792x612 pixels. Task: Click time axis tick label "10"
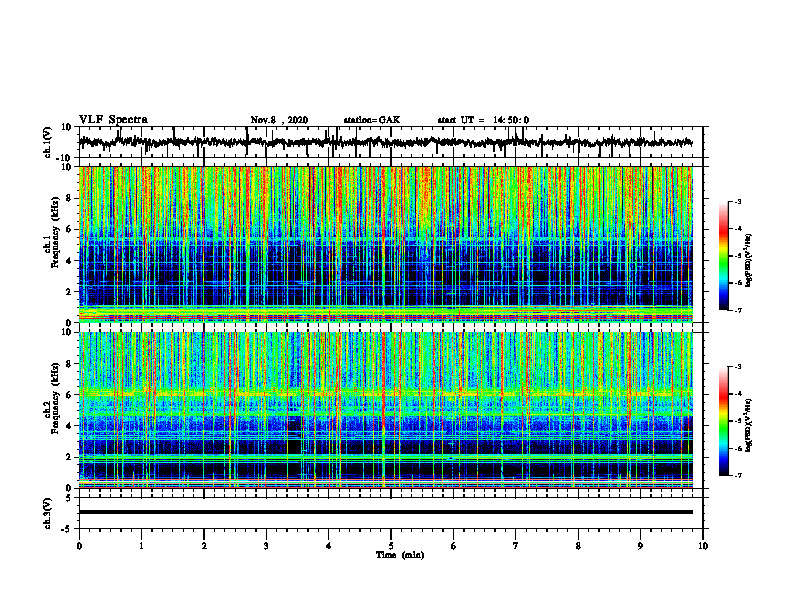point(703,546)
